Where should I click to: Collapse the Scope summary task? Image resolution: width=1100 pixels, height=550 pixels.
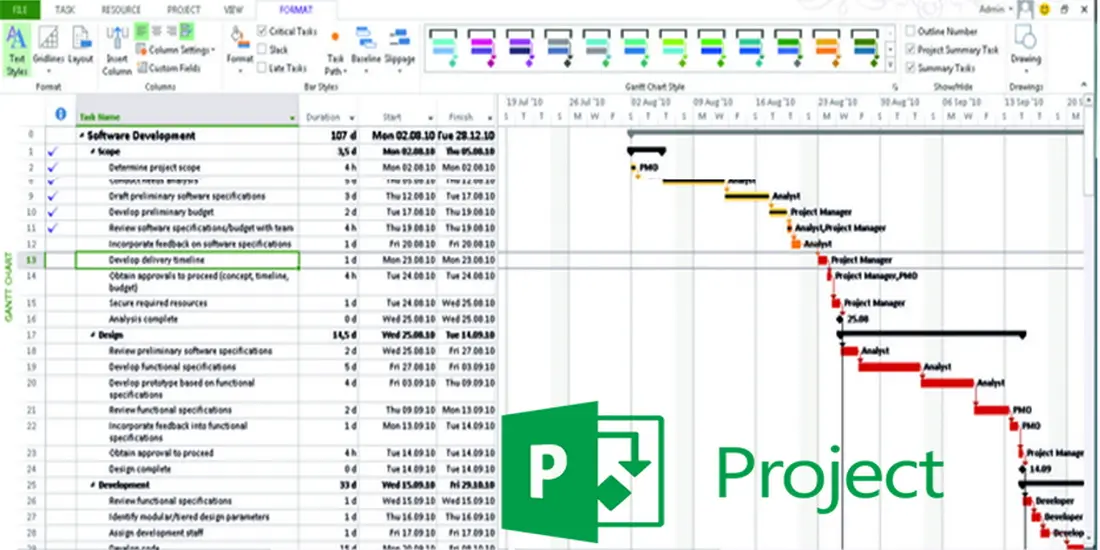click(92, 152)
